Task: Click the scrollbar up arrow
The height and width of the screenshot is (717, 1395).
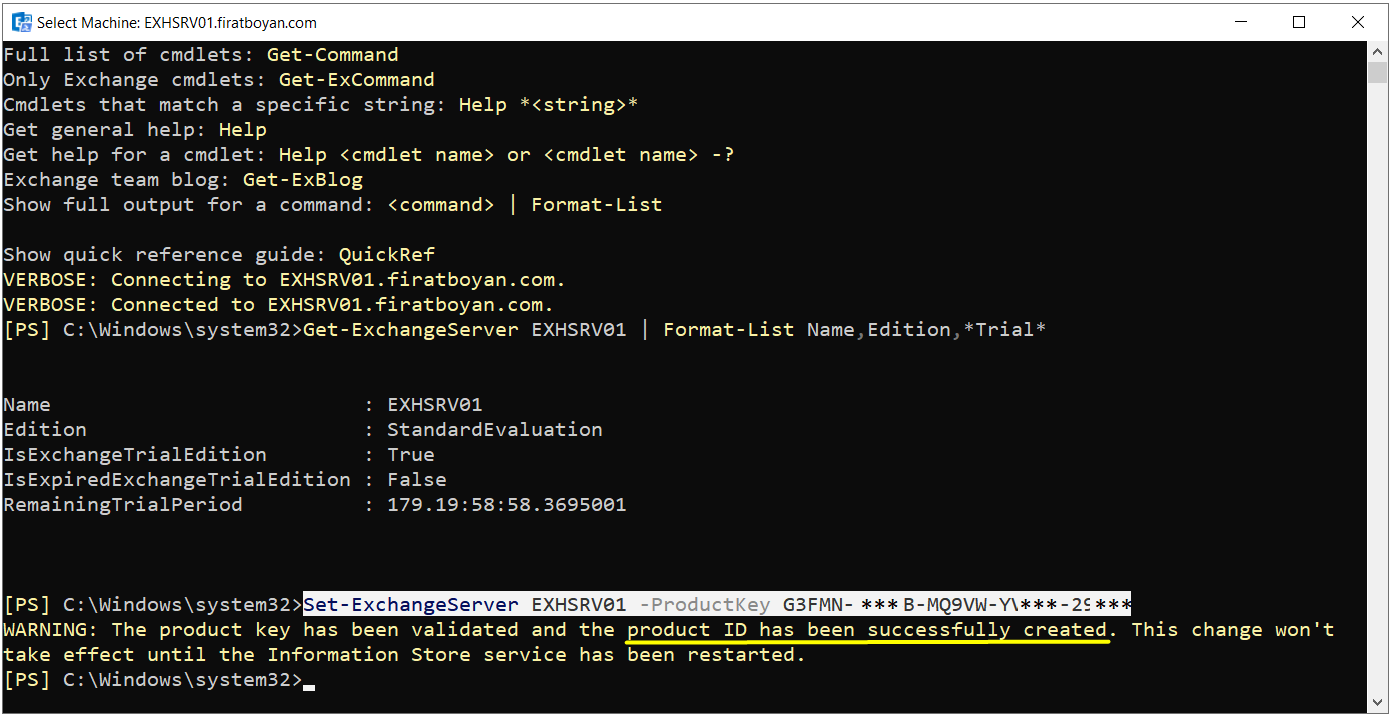Action: (1377, 51)
